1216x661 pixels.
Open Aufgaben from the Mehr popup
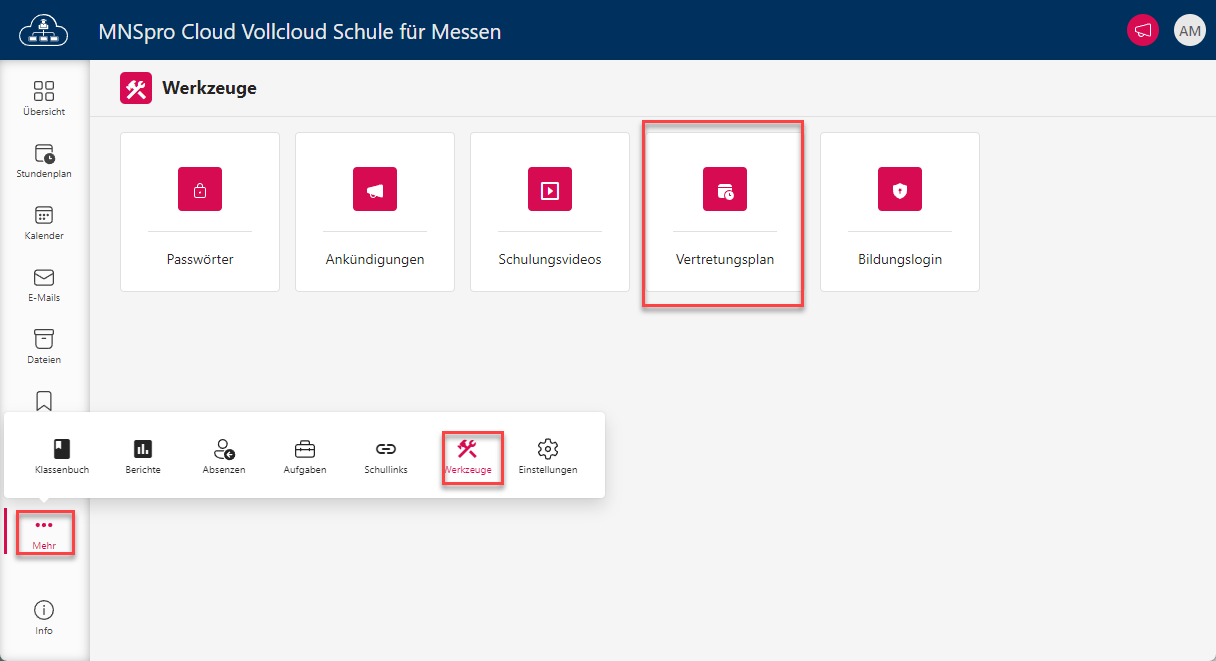(305, 456)
